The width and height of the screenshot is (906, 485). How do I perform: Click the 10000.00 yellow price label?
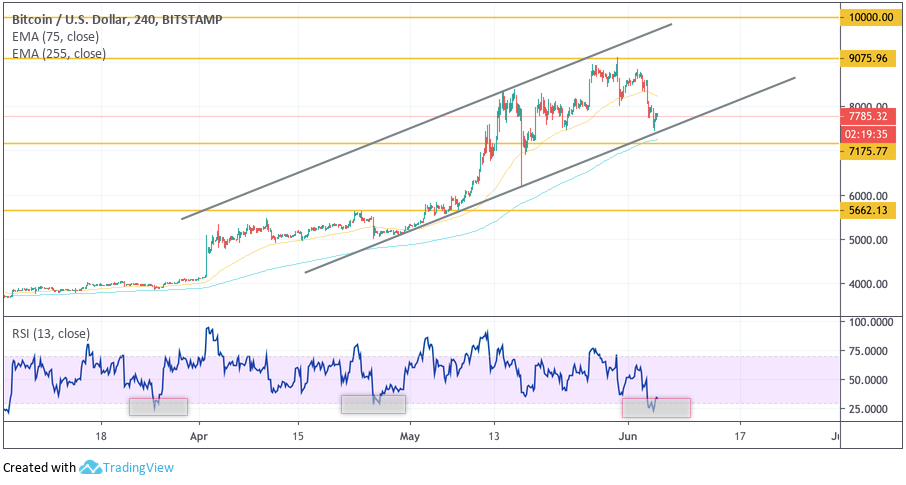(x=870, y=18)
